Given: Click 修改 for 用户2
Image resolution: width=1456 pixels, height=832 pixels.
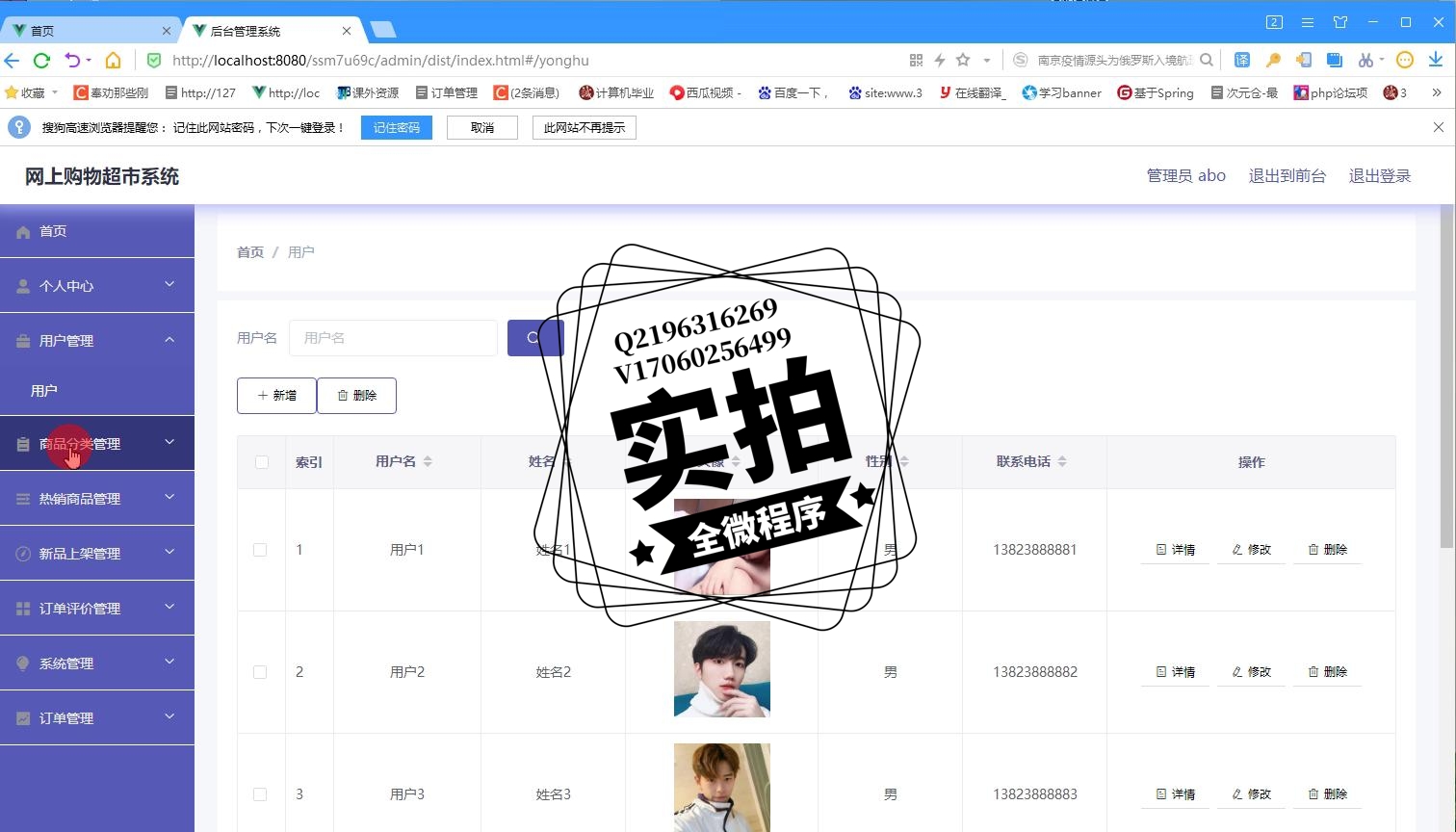Looking at the screenshot, I should pyautogui.click(x=1251, y=672).
